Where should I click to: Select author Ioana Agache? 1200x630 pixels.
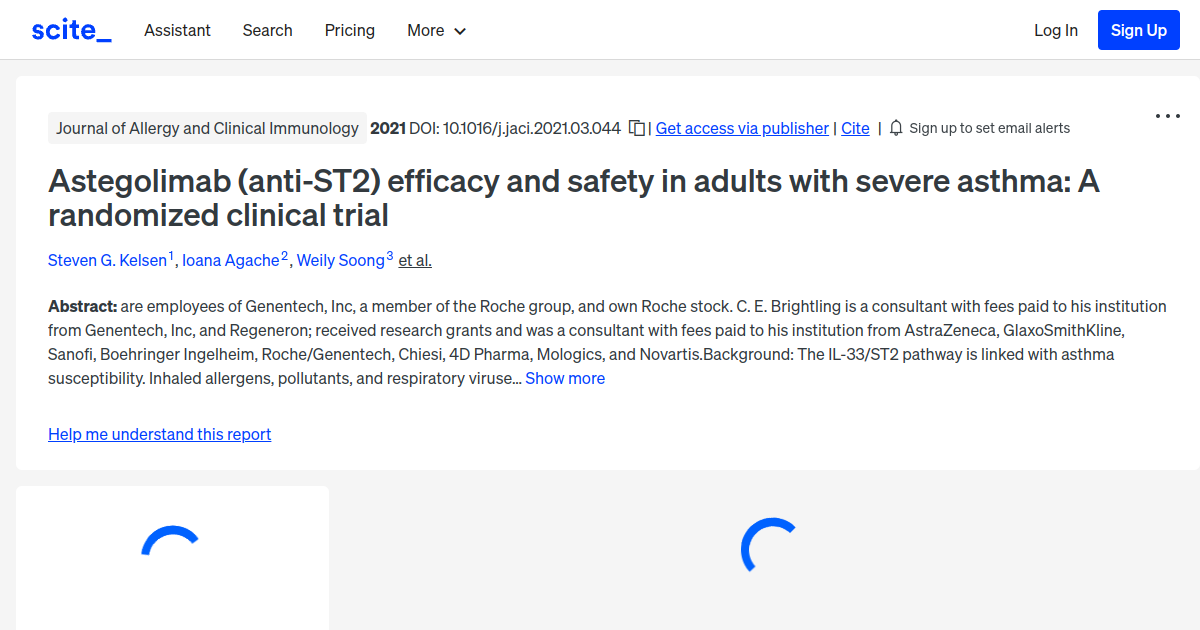(x=231, y=260)
